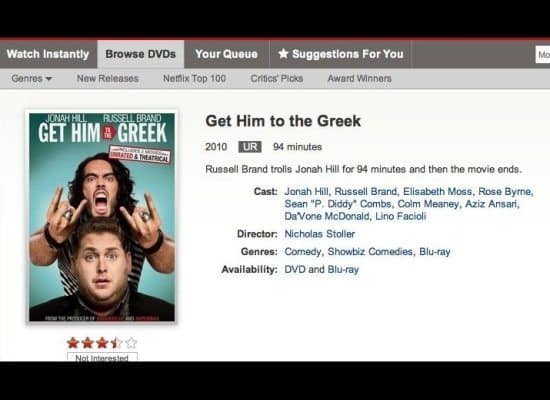
Task: Rate the movie one star
Action: (x=73, y=342)
